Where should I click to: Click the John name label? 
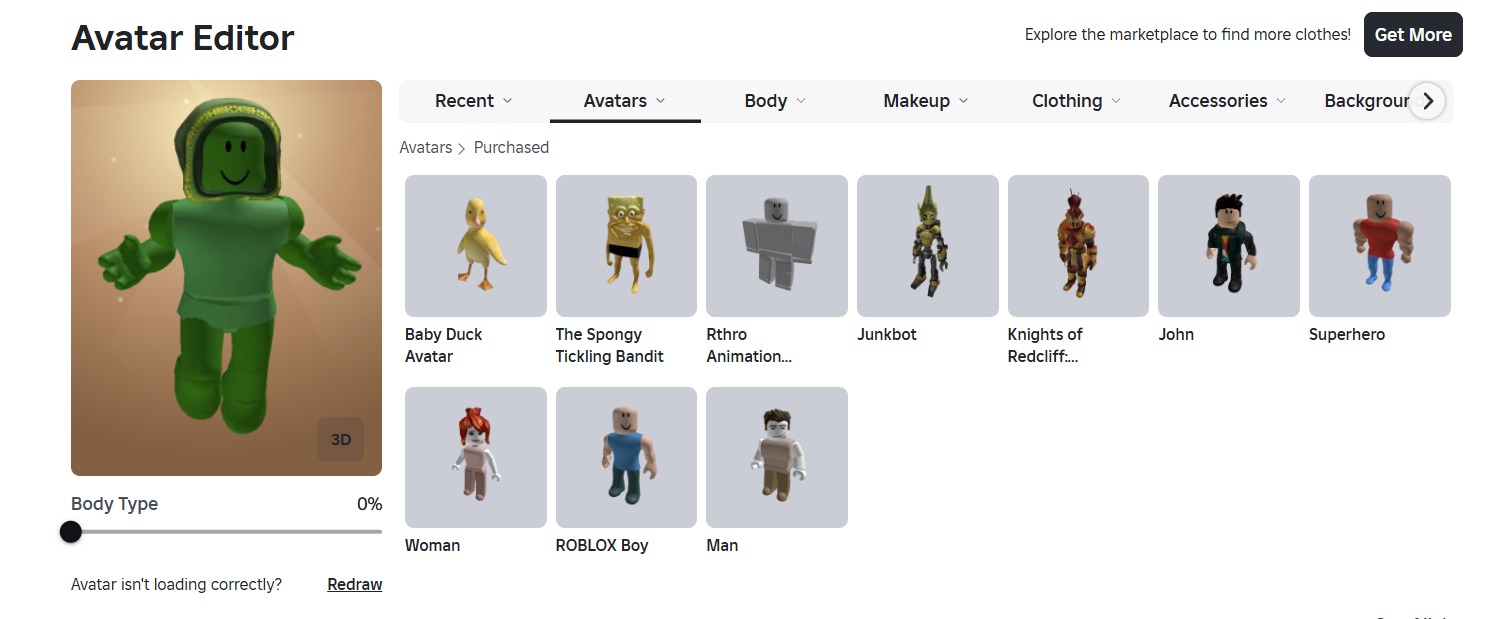point(1176,334)
